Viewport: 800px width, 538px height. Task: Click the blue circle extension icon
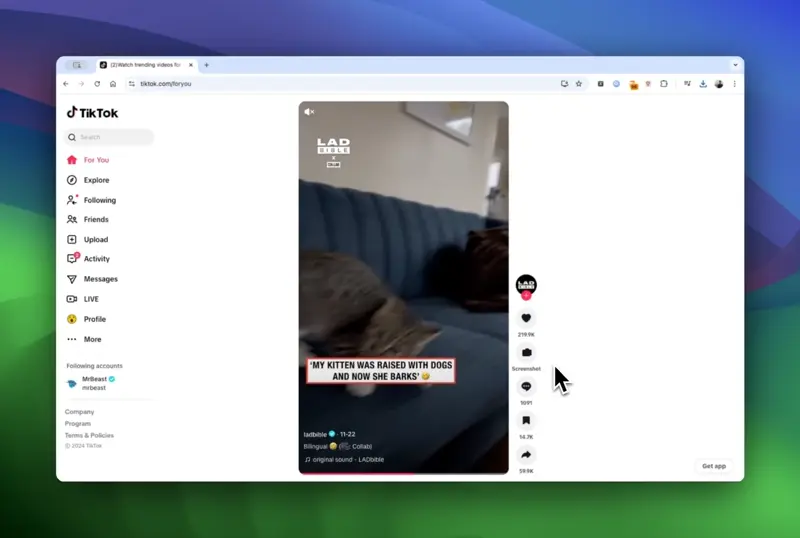(x=616, y=84)
